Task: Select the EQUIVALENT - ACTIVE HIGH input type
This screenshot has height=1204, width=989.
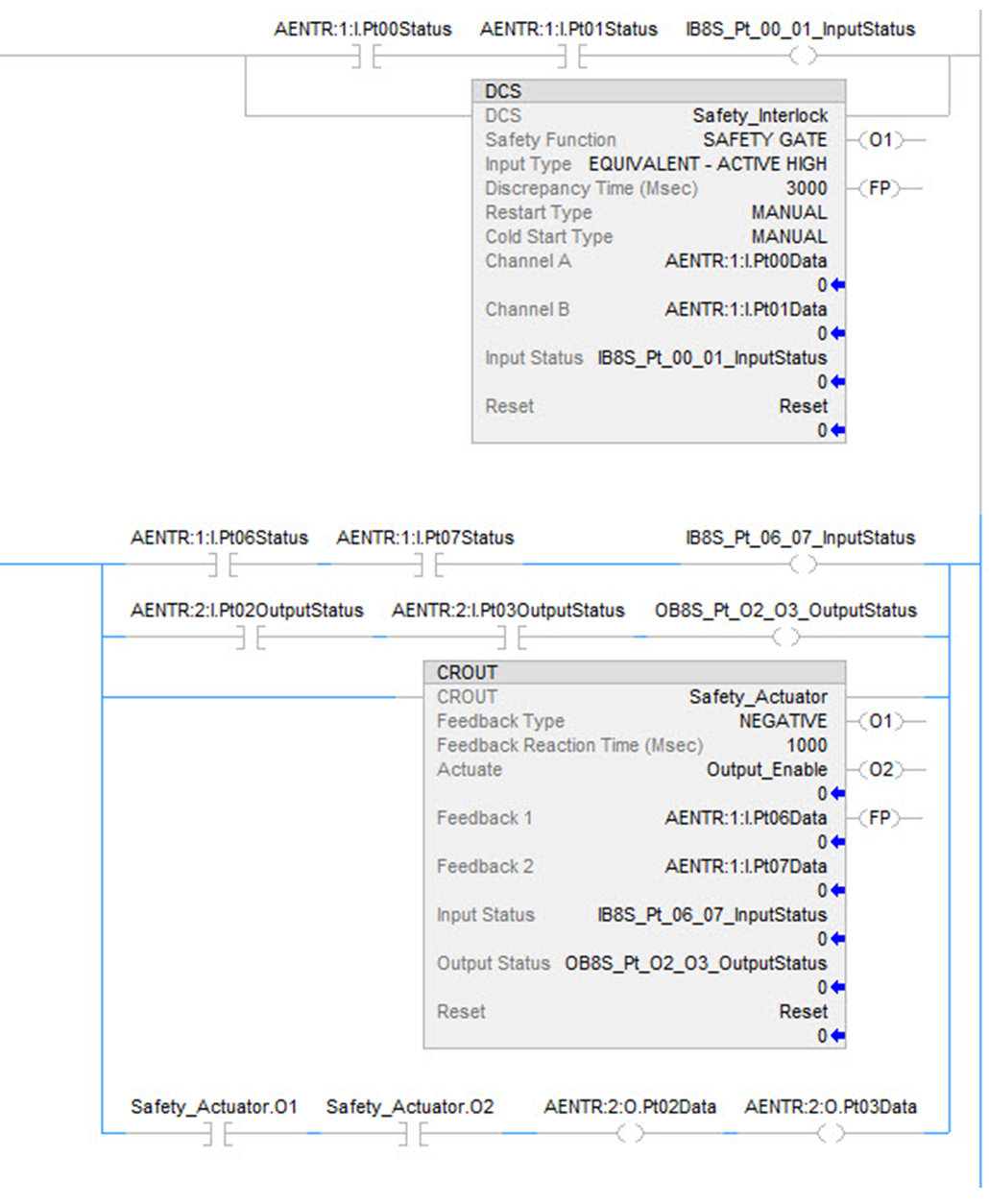Action: pos(707,164)
